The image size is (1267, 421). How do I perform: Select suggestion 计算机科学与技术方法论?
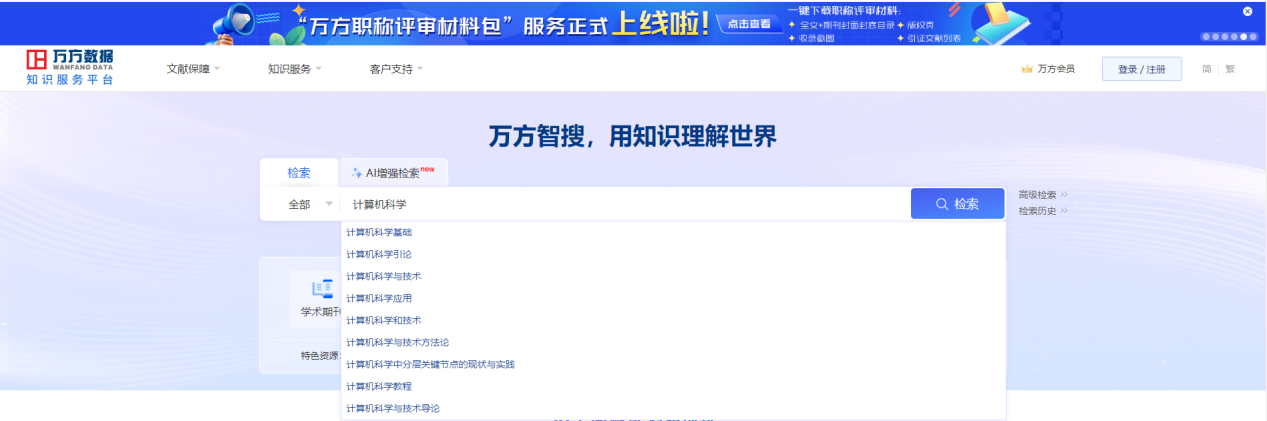(x=673, y=342)
